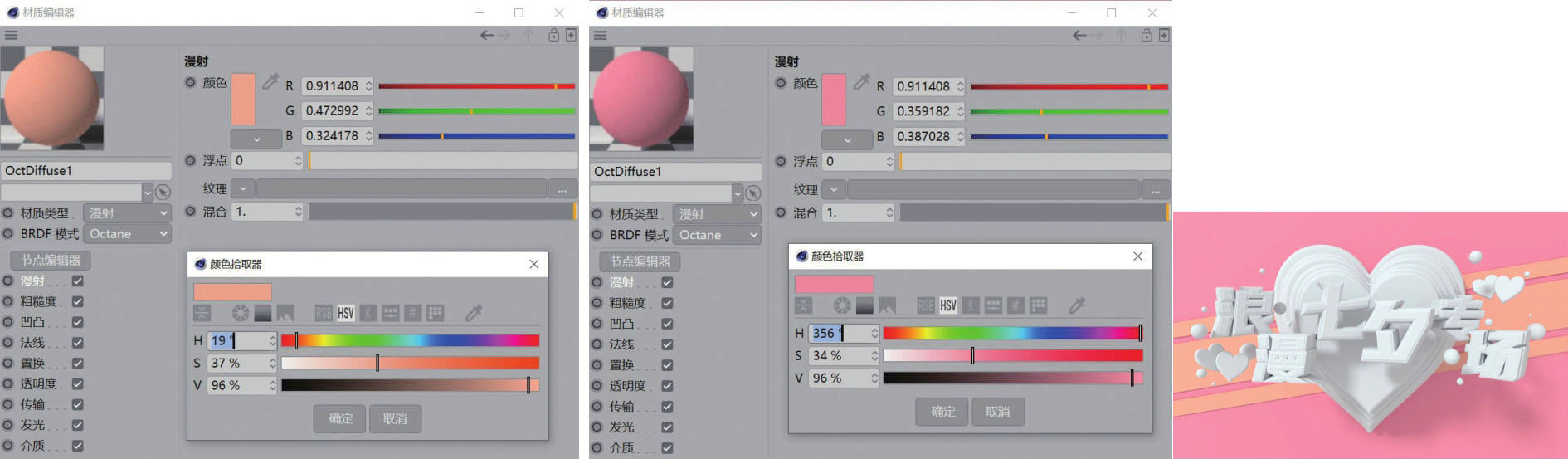This screenshot has width=1568, height=459.
Task: Click the eyedropper next to the orange color swatch
Action: [270, 81]
